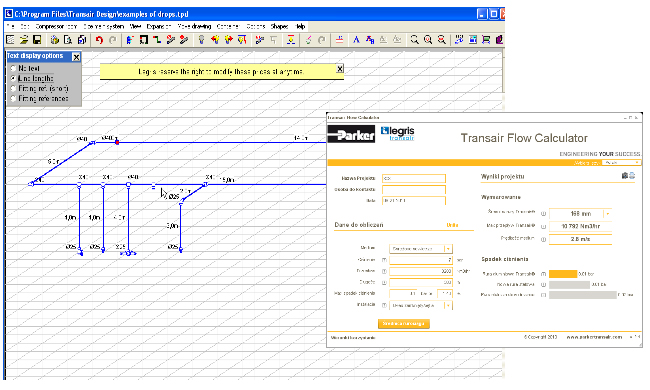Click the A-with-B text format icon
This screenshot has width=650, height=390.
click(370, 40)
